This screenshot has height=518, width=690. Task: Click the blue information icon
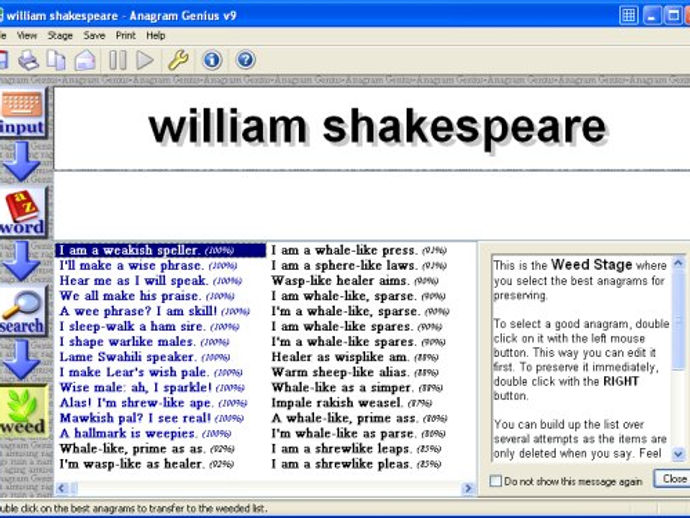(212, 60)
